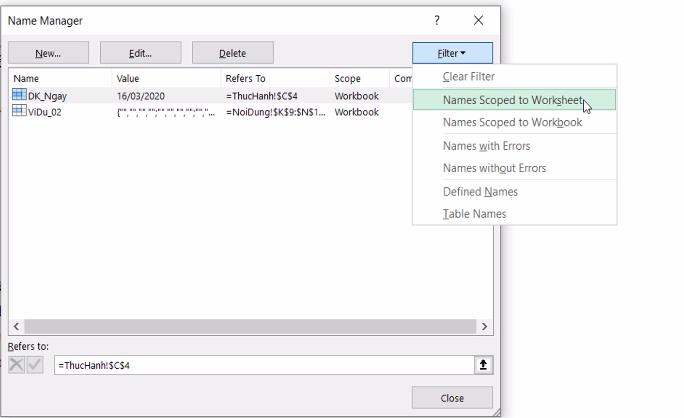The width and height of the screenshot is (684, 418).
Task: Sort by the Value column header
Action: pyautogui.click(x=128, y=79)
